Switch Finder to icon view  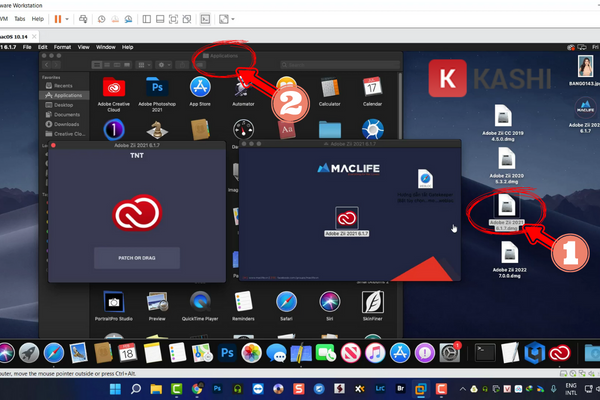tap(97, 65)
